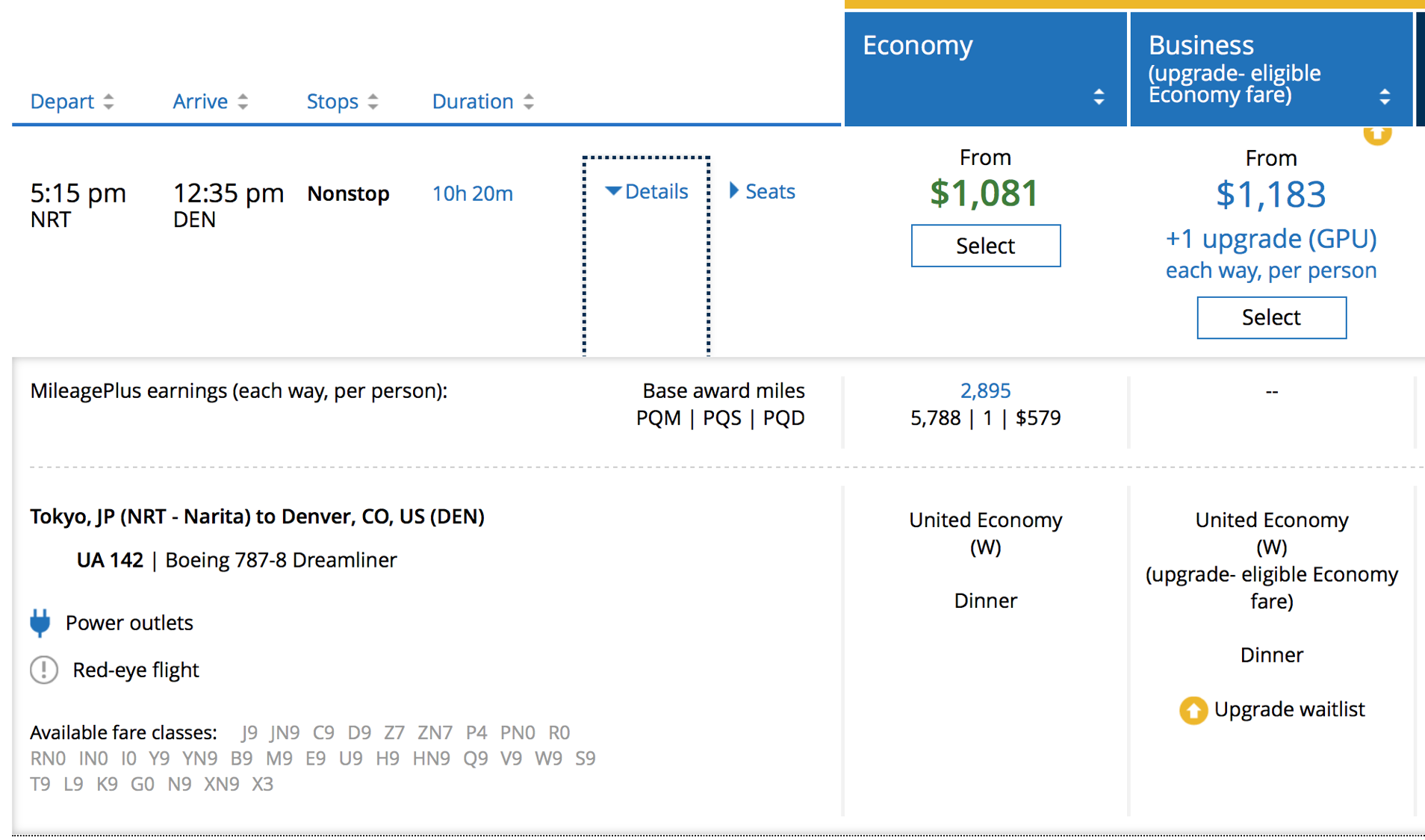Click the Economy column header
Screen dimensions: 1425x840
point(985,69)
